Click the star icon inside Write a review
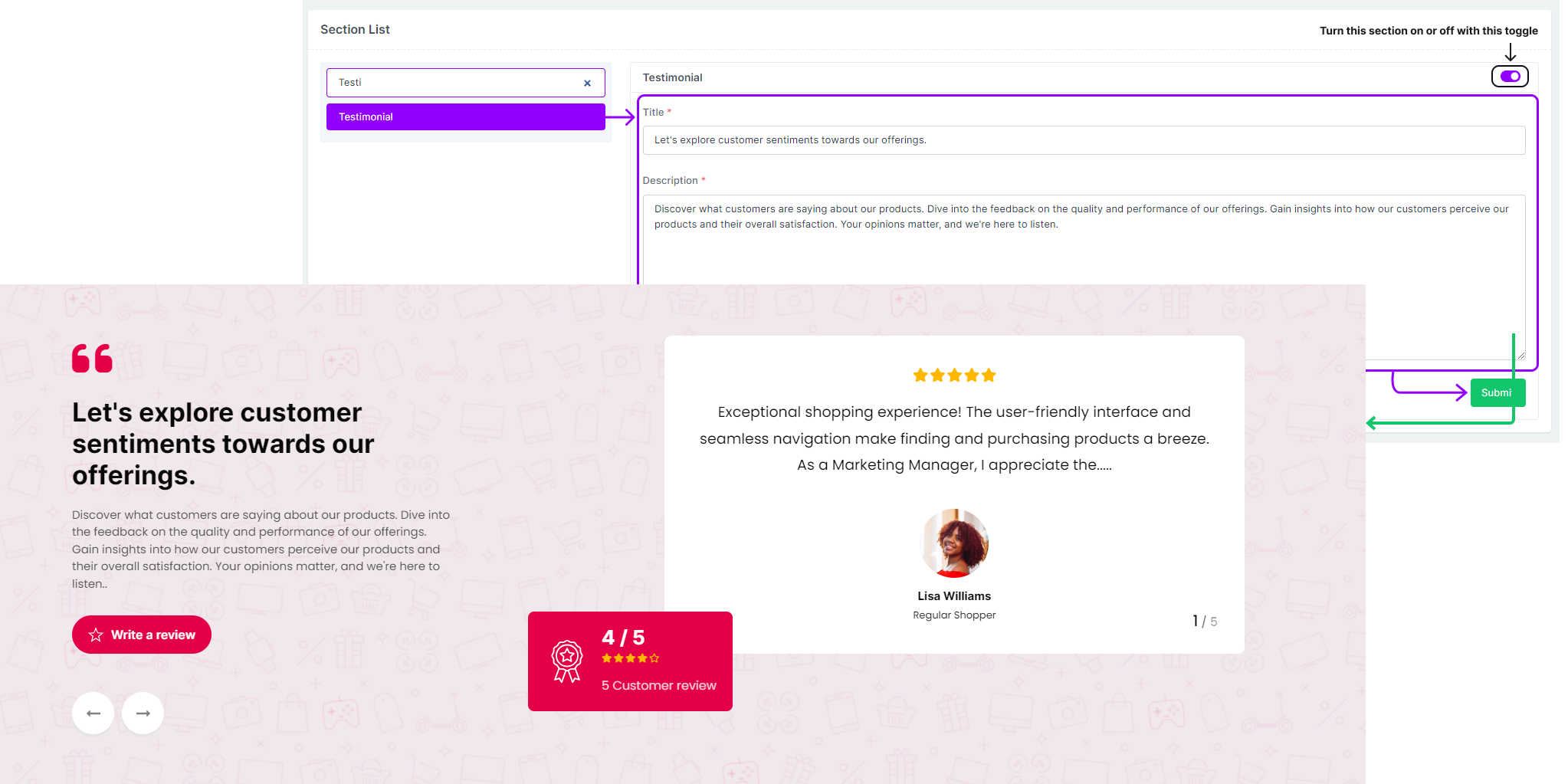 coord(96,635)
